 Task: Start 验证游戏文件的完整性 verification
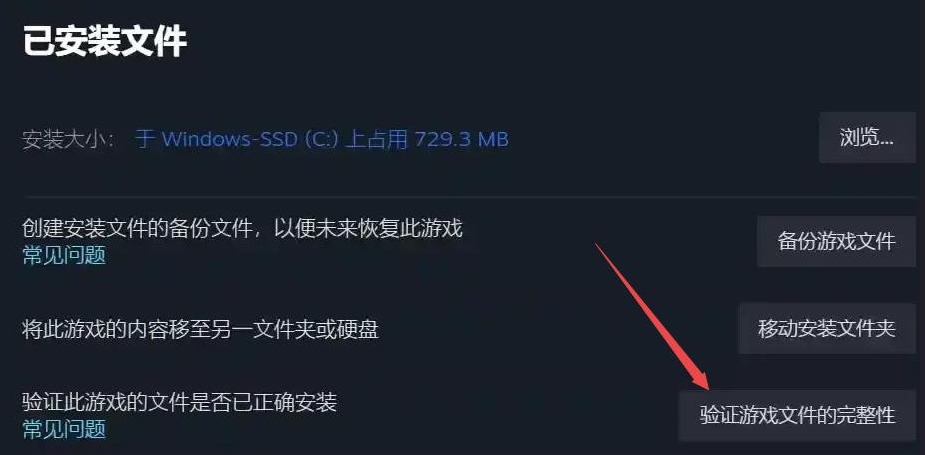click(797, 415)
